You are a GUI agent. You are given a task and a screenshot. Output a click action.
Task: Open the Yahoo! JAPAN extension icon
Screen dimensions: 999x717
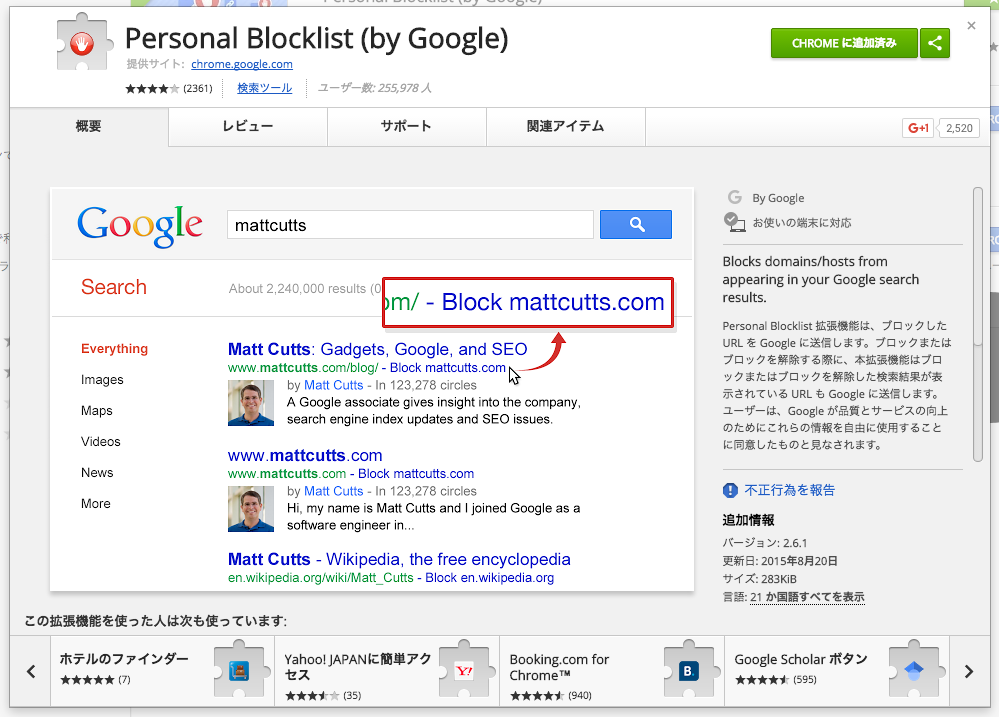pos(464,669)
